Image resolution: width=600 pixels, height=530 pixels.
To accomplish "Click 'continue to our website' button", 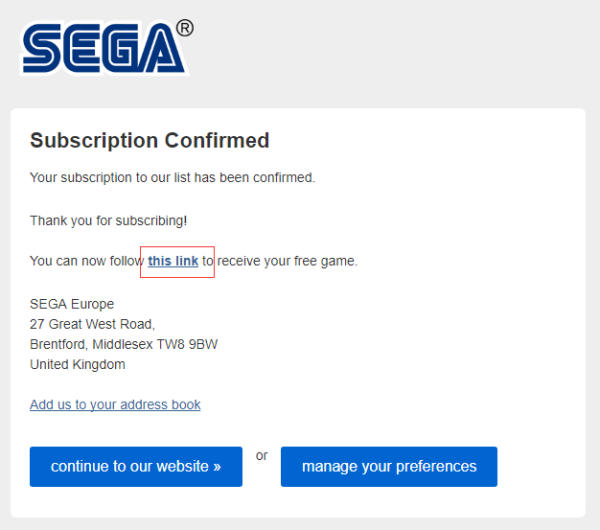I will pos(136,466).
